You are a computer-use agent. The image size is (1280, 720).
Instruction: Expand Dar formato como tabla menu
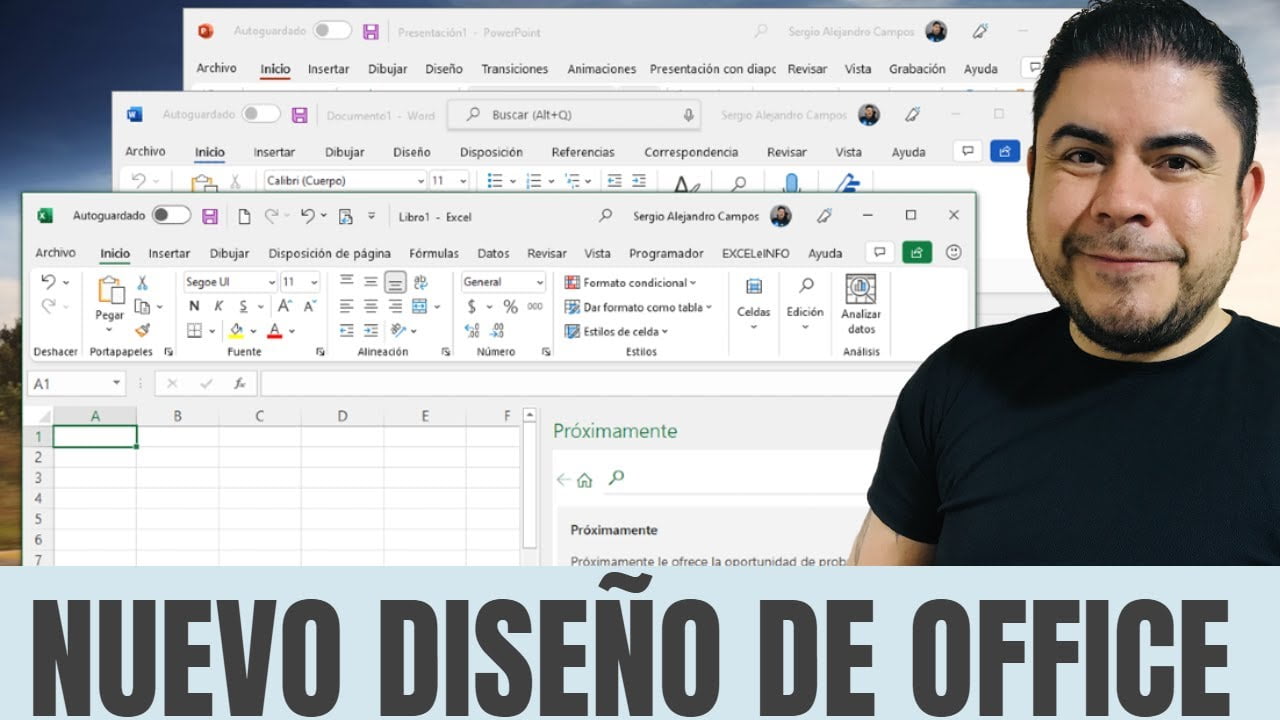coord(638,307)
